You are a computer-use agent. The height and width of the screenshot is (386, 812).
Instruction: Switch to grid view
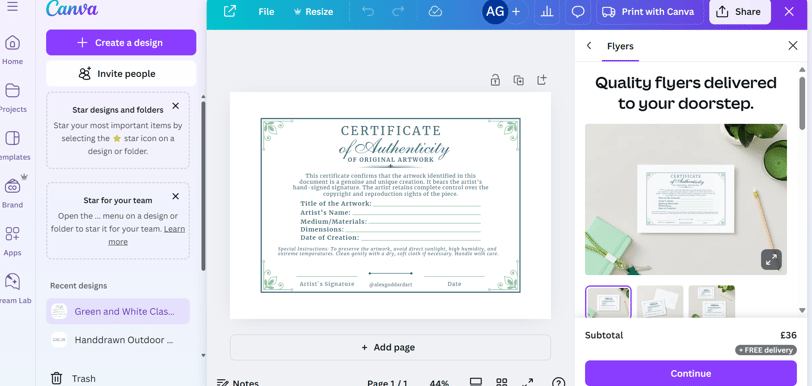tap(501, 382)
